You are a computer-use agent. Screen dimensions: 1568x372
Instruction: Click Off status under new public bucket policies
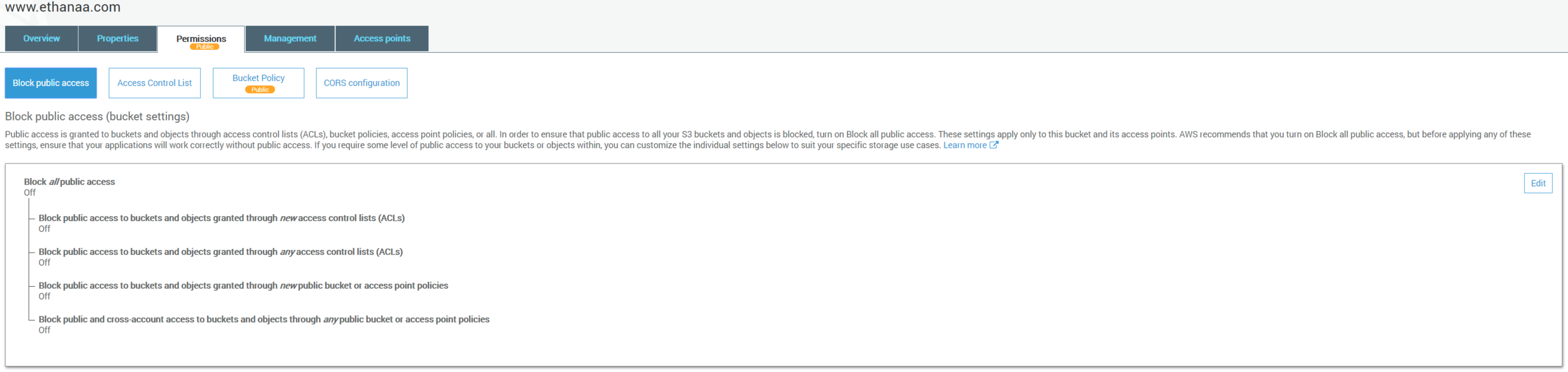pos(44,297)
